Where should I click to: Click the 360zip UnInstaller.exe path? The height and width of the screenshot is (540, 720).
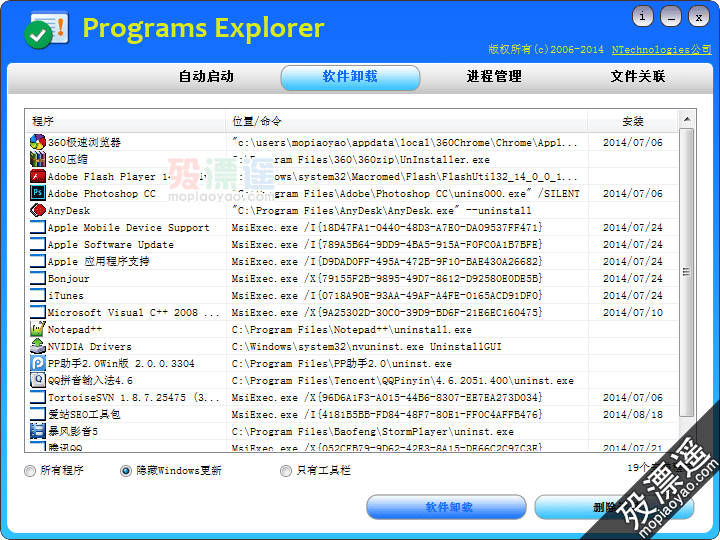tap(361, 160)
